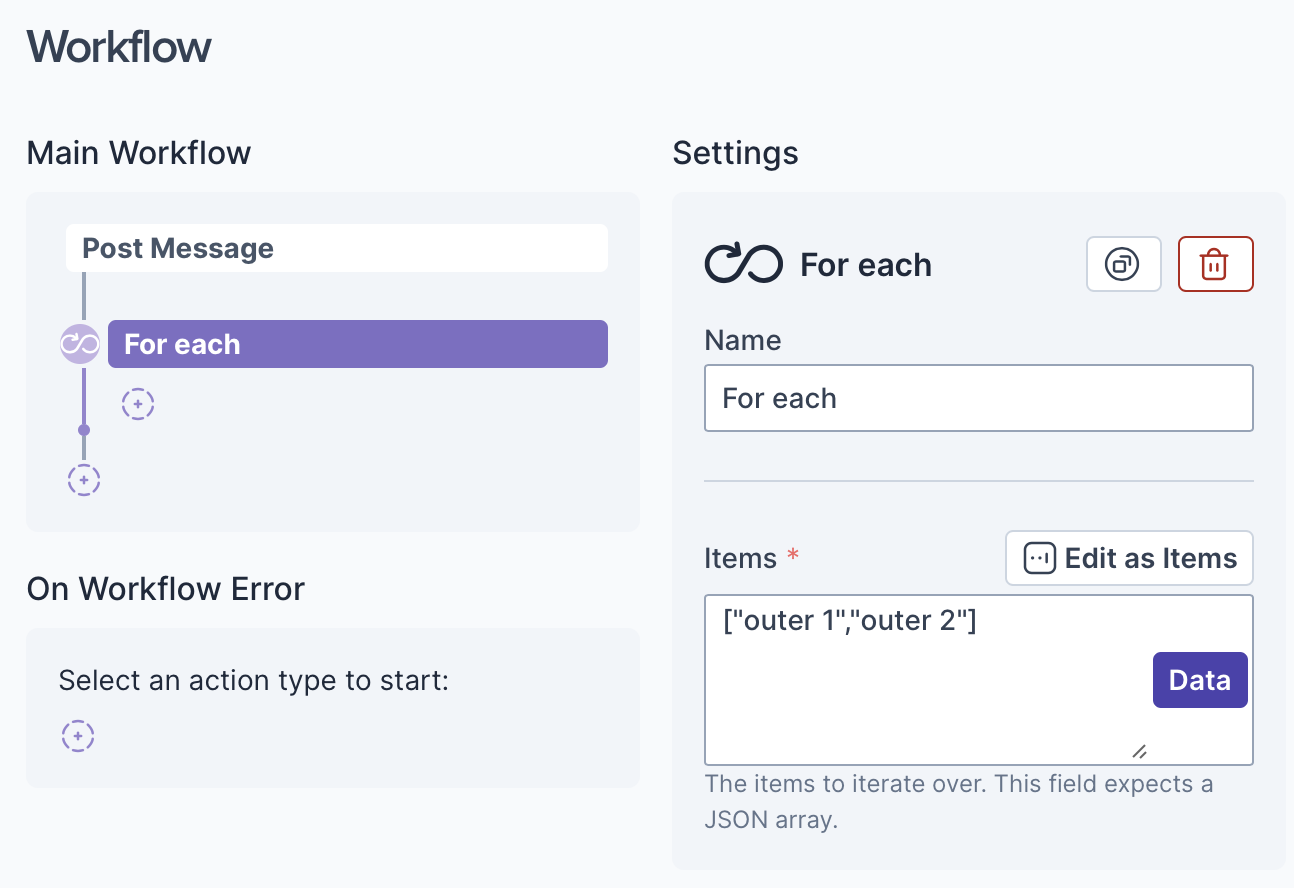1294x888 pixels.
Task: Add an action under On Workflow Error
Action: coord(78,736)
